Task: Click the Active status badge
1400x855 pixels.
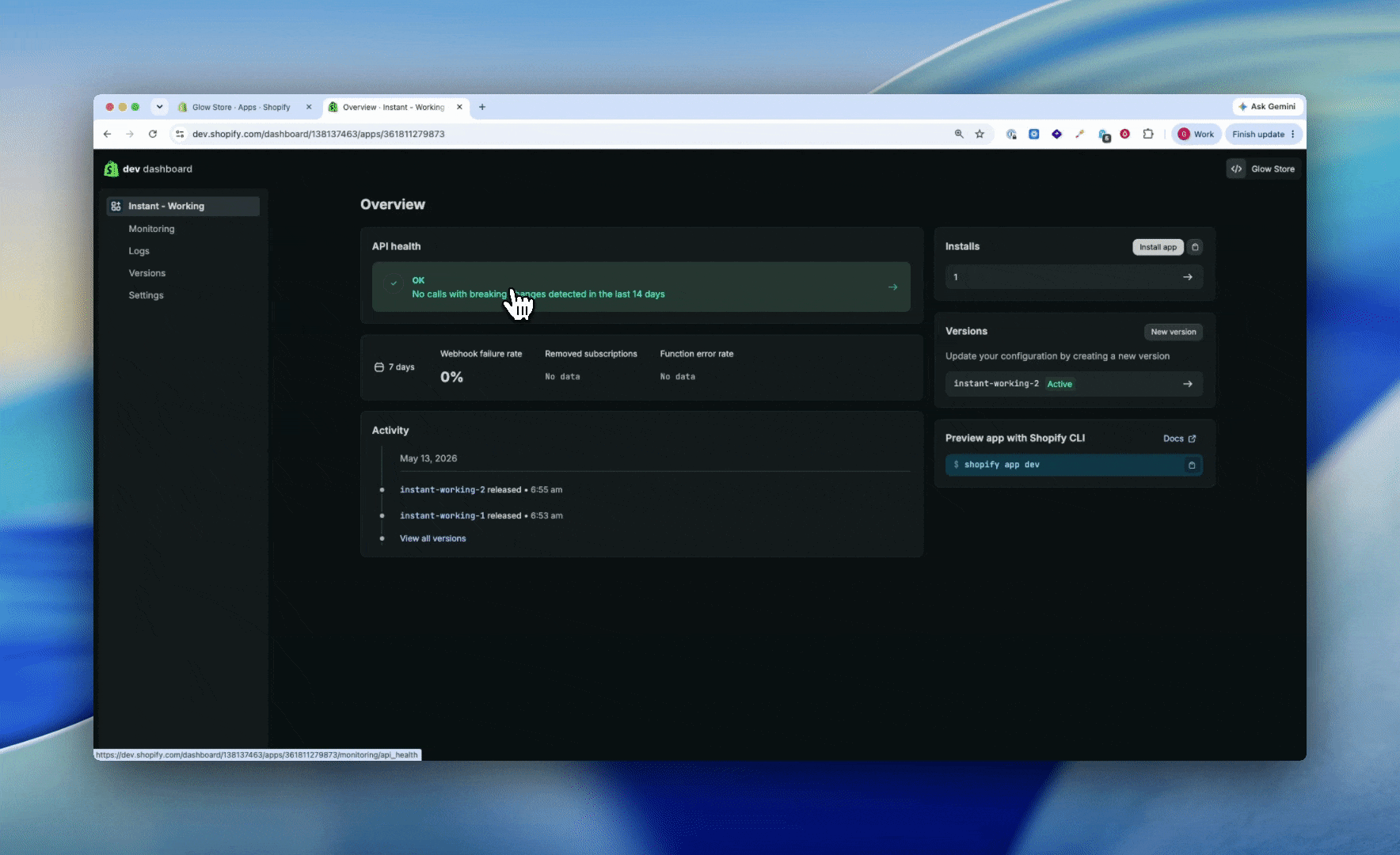Action: point(1060,384)
